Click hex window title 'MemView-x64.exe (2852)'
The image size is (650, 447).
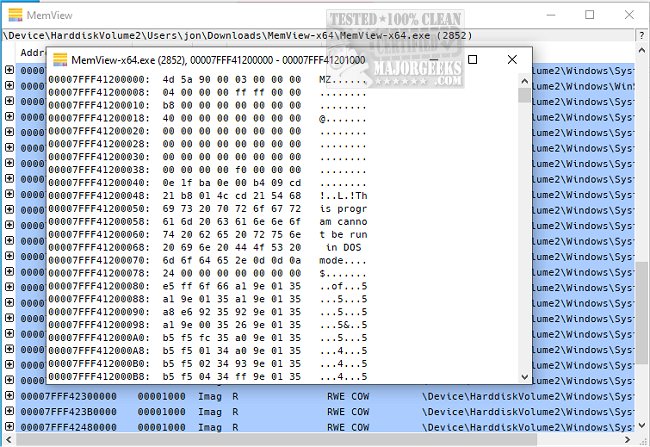click(129, 60)
